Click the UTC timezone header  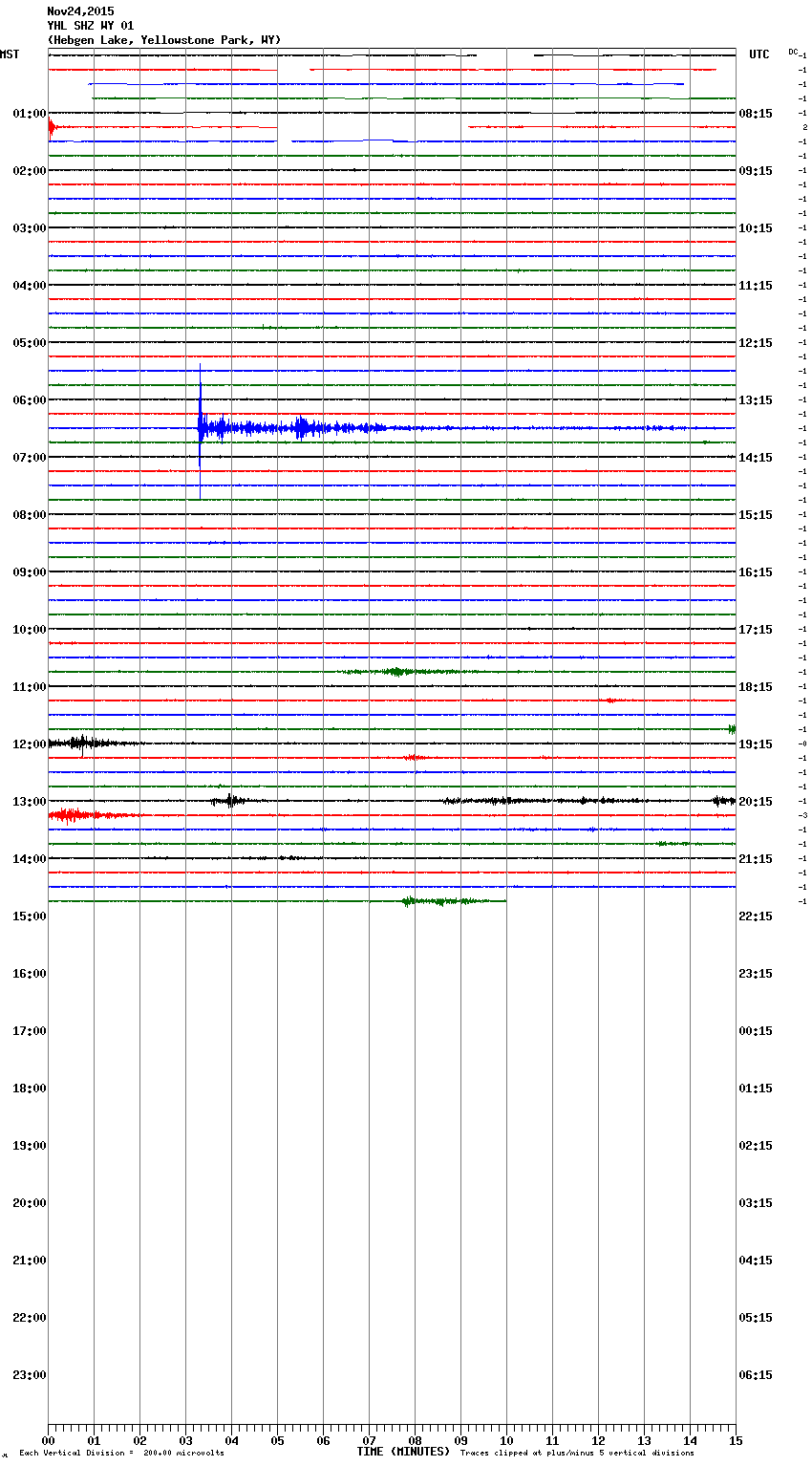click(759, 54)
